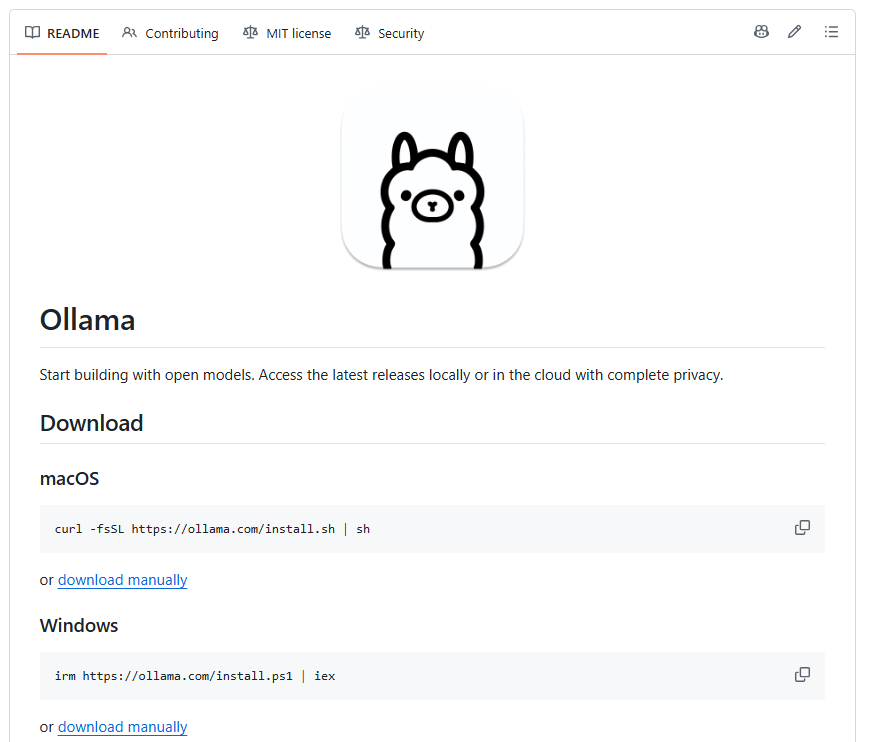
Task: Switch to the Security tab
Action: tap(389, 33)
